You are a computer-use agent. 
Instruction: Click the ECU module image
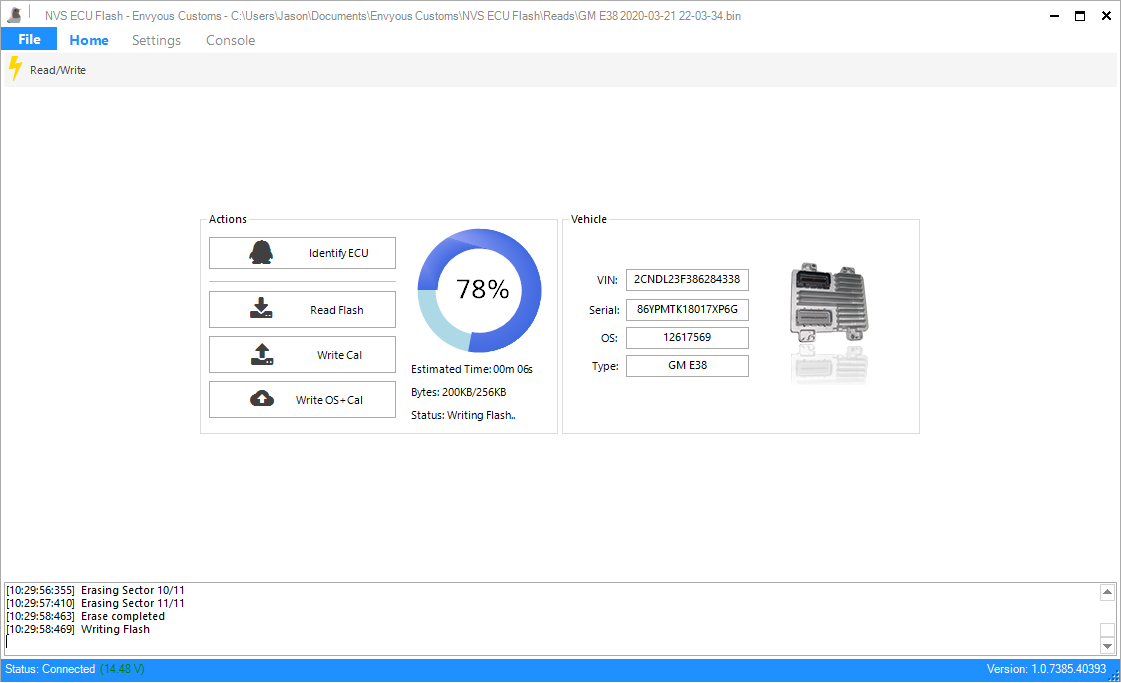(829, 303)
